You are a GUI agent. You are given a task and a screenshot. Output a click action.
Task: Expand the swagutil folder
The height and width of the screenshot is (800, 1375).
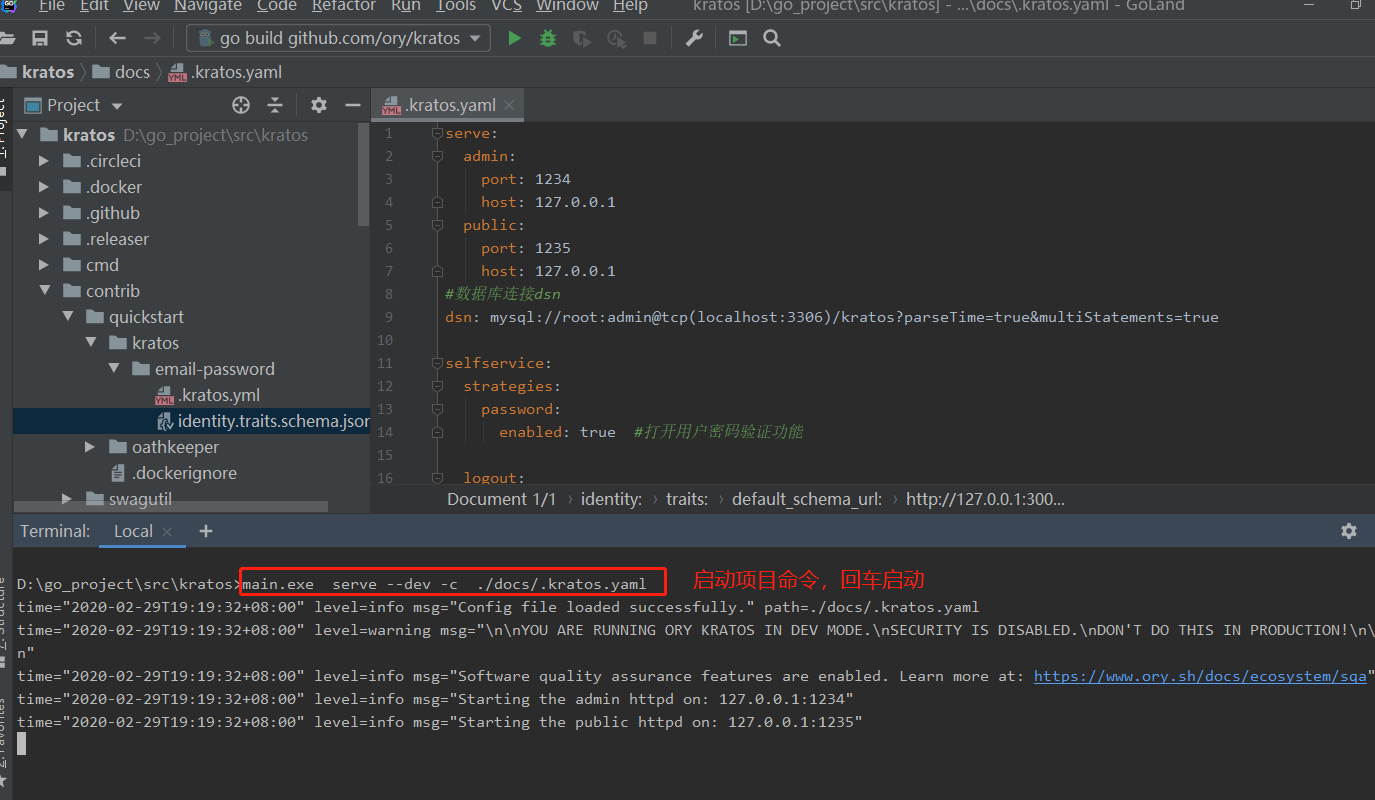pos(67,499)
